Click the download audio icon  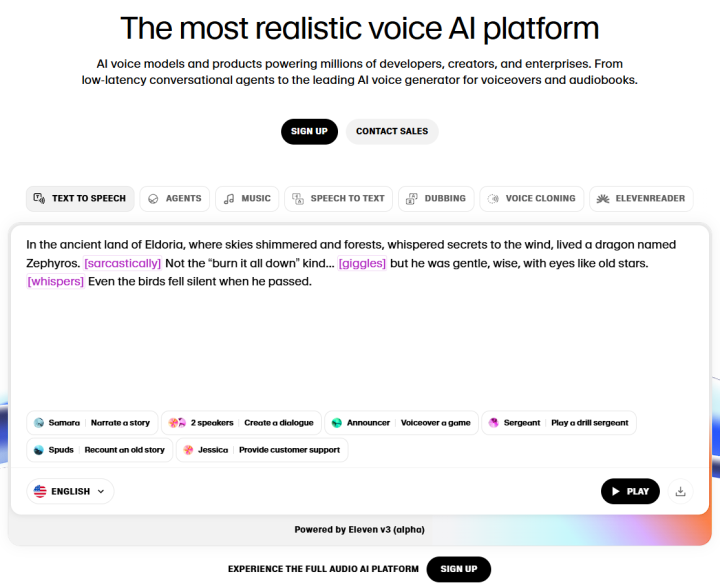coord(681,491)
